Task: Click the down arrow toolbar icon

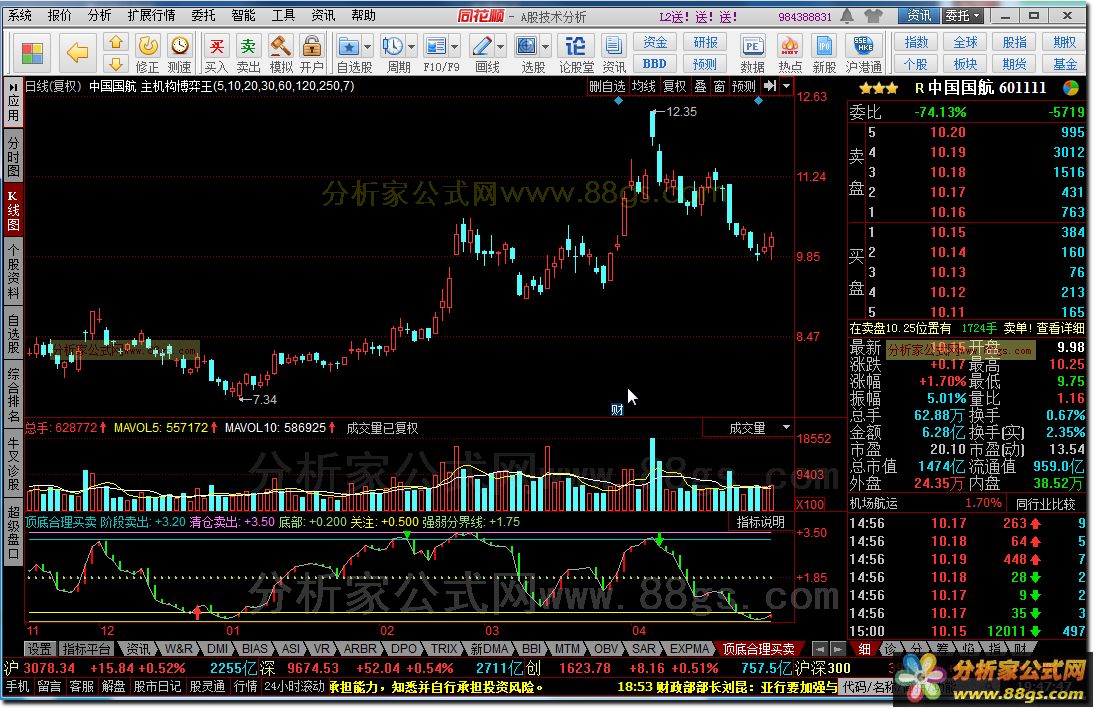Action: [x=116, y=64]
